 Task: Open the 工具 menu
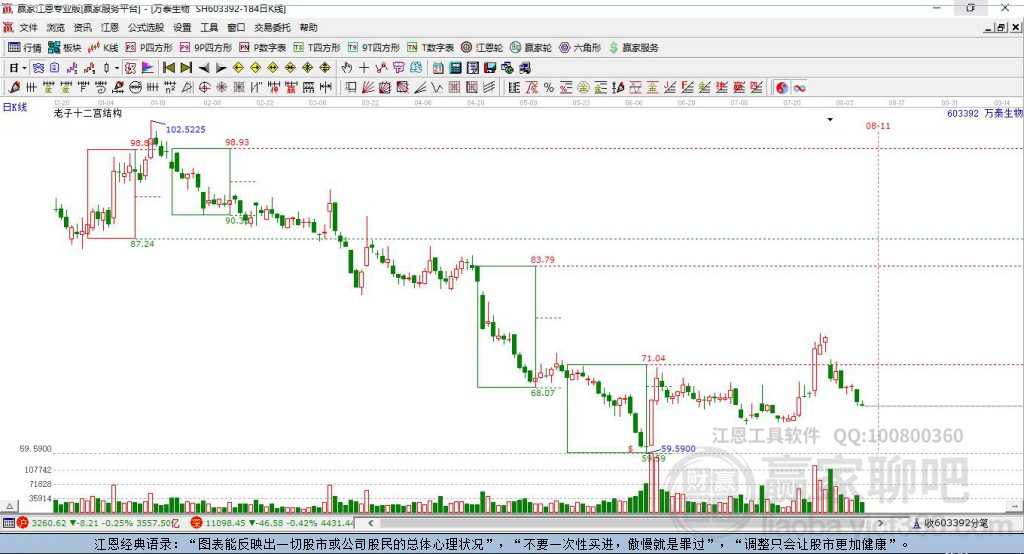click(209, 27)
